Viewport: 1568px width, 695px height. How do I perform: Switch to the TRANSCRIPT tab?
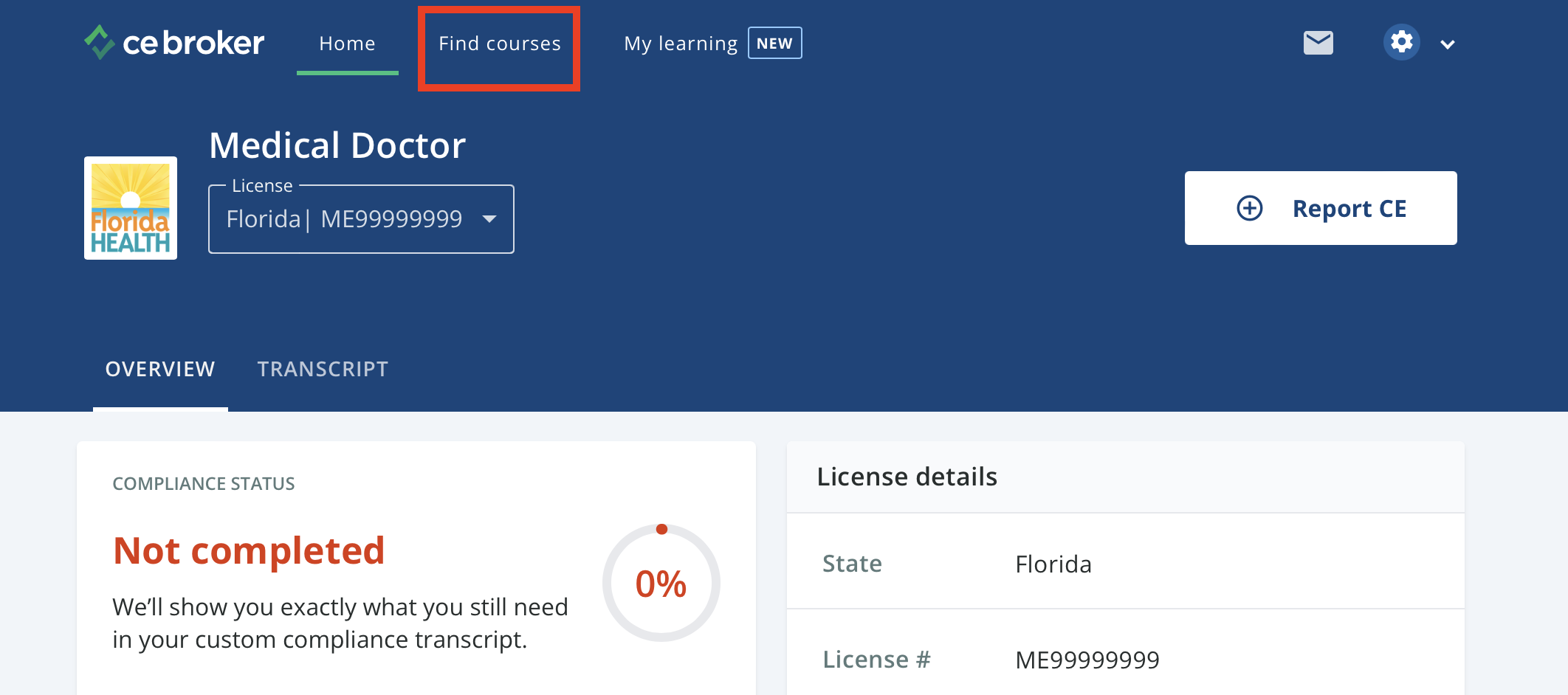pyautogui.click(x=323, y=369)
